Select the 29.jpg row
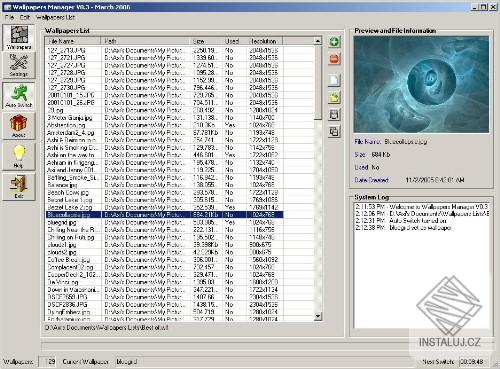The height and width of the screenshot is (369, 500). pos(164,110)
